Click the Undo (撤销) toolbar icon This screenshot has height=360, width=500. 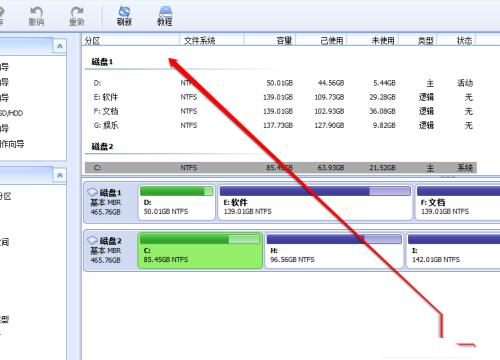tap(36, 16)
